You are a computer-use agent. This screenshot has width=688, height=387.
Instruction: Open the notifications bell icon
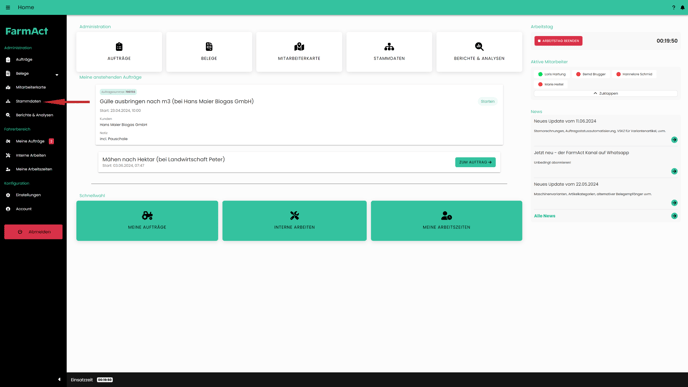(682, 7)
